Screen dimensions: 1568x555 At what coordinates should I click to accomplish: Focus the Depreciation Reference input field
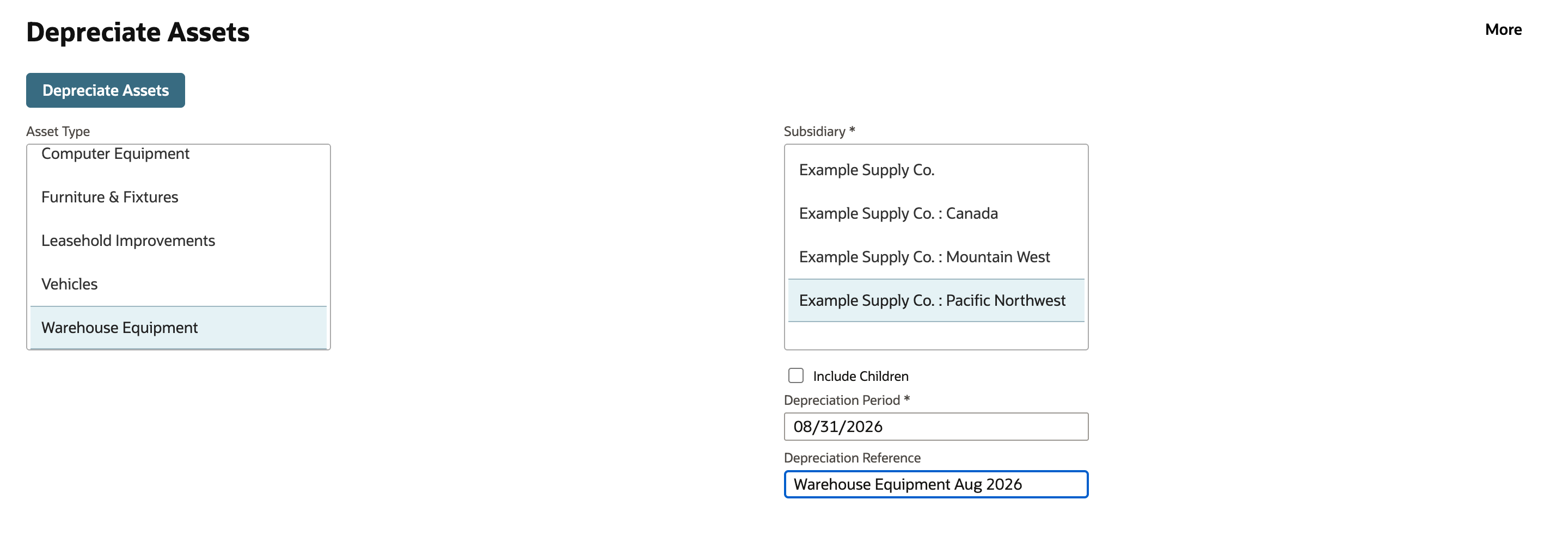[936, 484]
